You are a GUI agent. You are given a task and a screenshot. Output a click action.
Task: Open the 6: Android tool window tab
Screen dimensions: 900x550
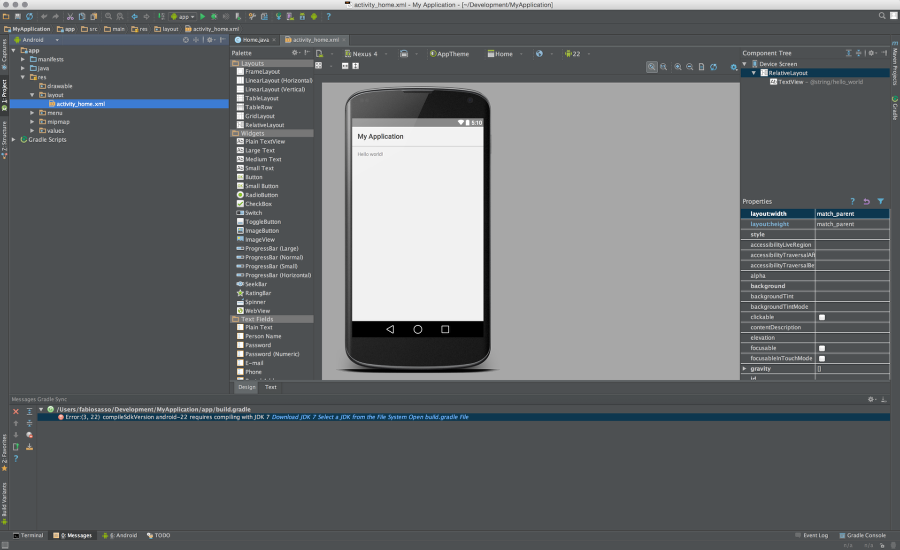[120, 536]
